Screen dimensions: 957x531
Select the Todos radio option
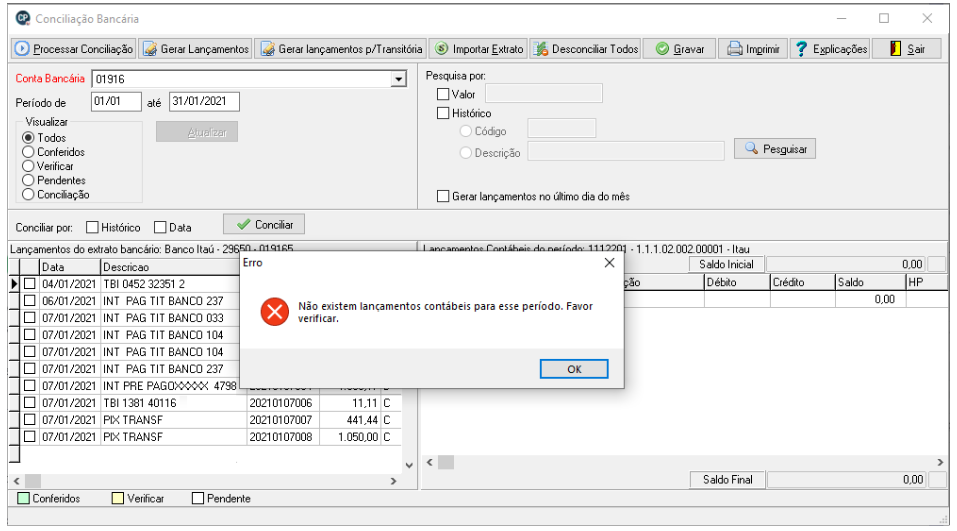(28, 138)
